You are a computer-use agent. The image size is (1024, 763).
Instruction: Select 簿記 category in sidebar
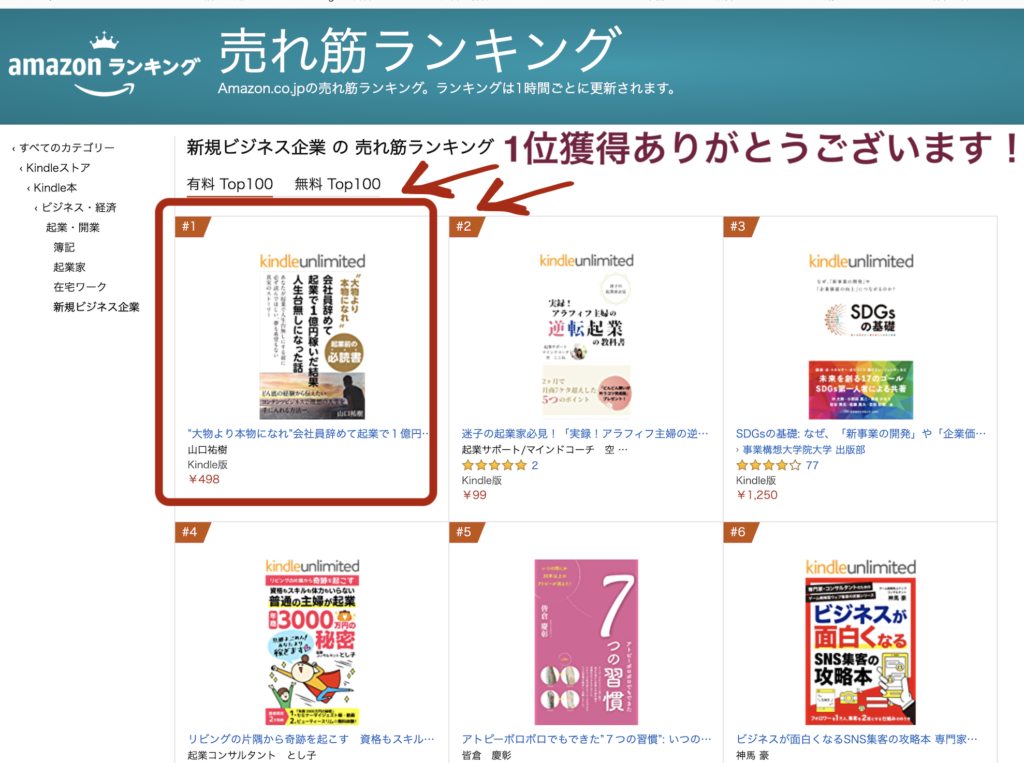point(64,247)
